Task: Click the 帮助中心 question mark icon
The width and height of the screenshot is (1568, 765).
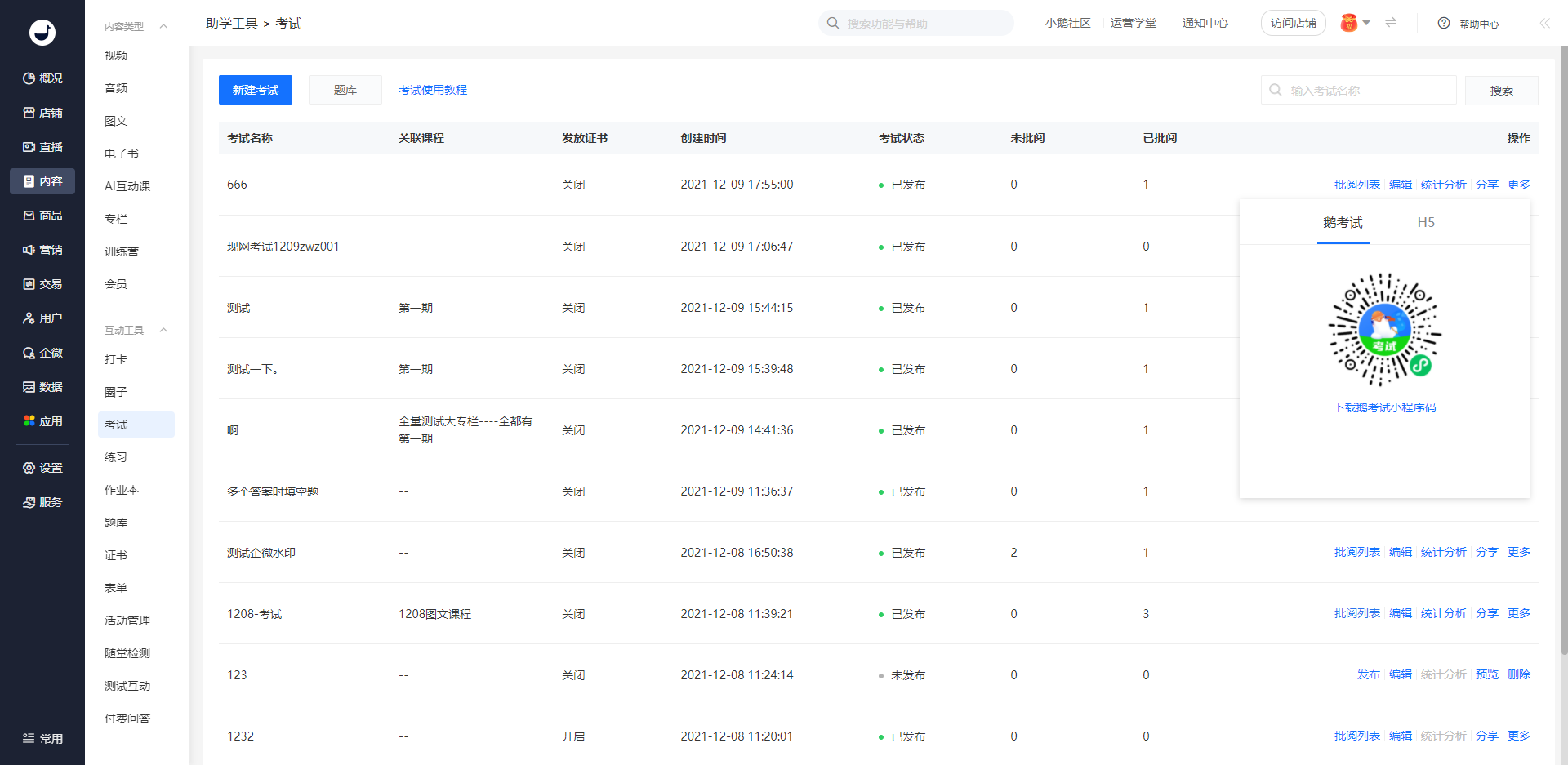Action: click(1444, 24)
